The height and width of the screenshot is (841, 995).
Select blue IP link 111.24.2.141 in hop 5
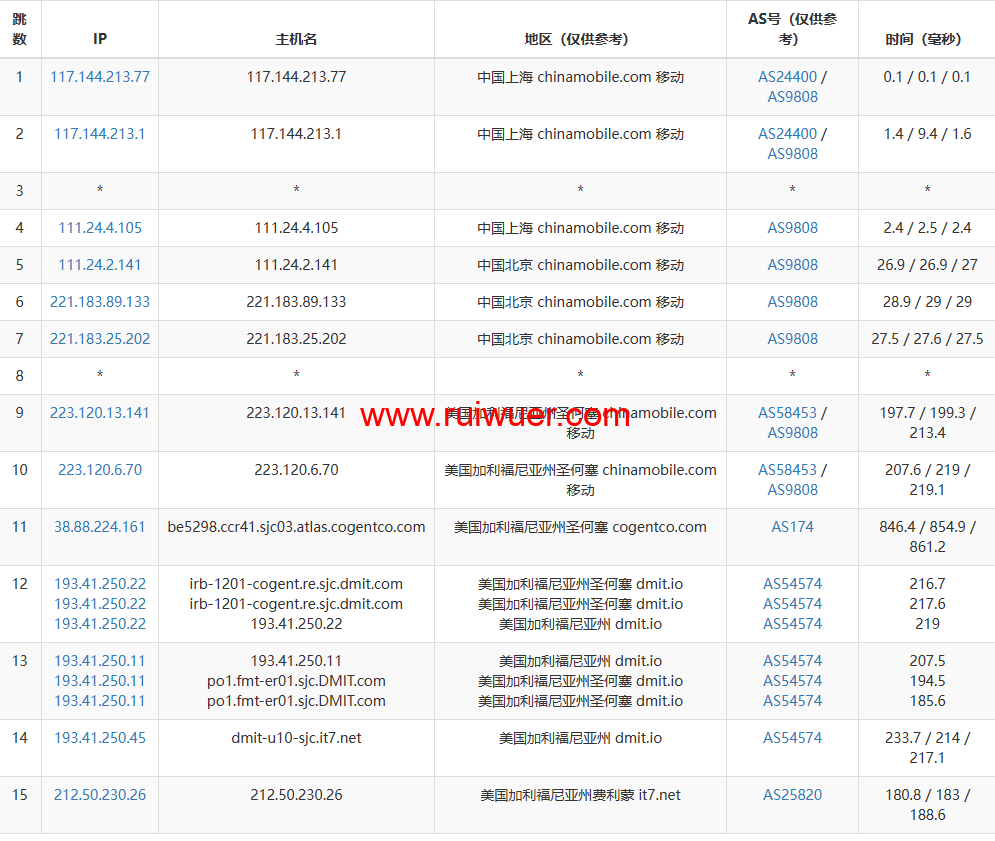coord(100,265)
